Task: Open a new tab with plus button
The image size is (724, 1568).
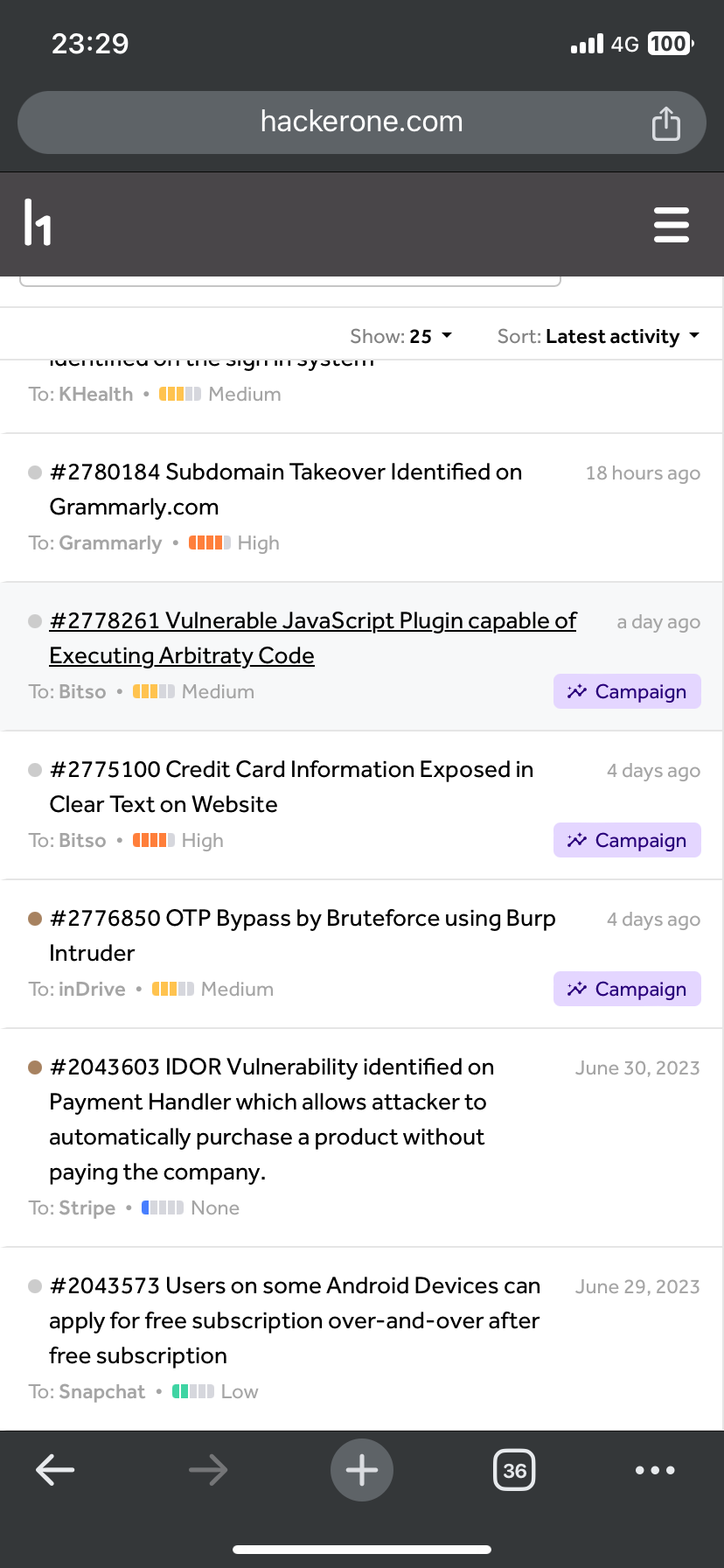Action: [361, 1470]
